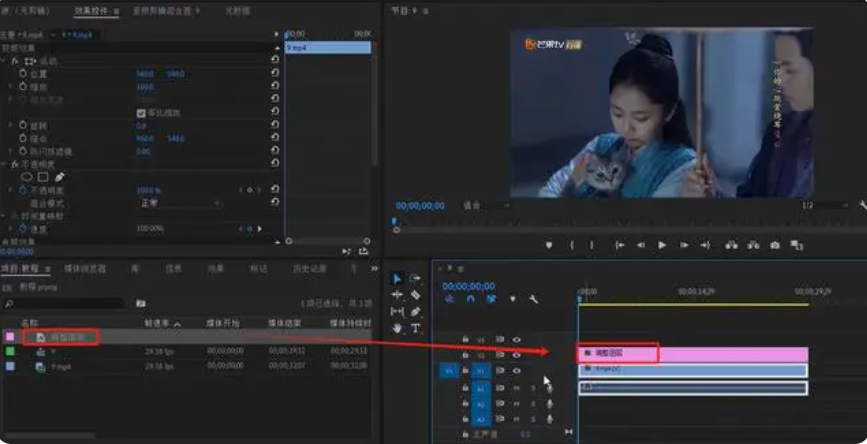This screenshot has height=444, width=867.
Task: Select the Razor tool in the toolbox
Action: pyautogui.click(x=415, y=295)
